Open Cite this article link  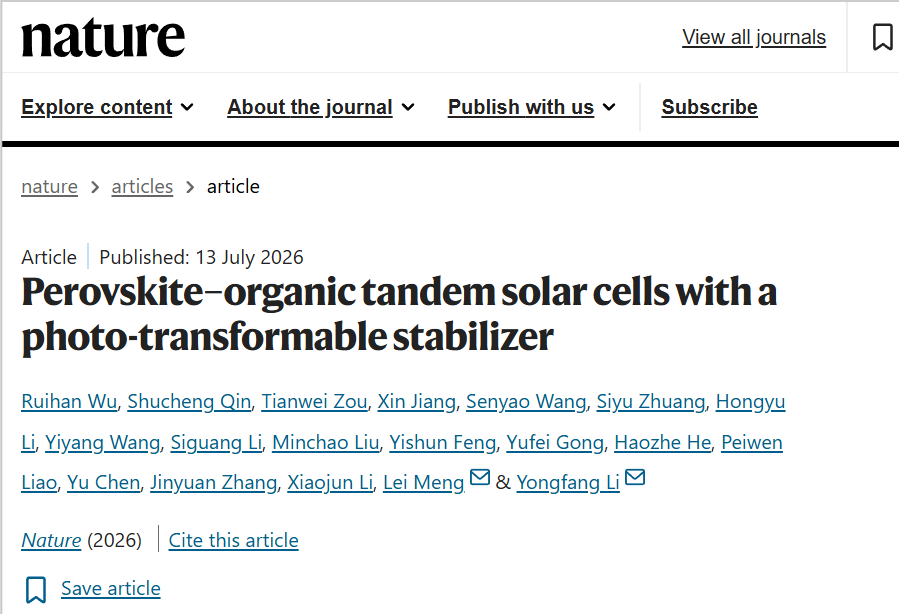(233, 541)
